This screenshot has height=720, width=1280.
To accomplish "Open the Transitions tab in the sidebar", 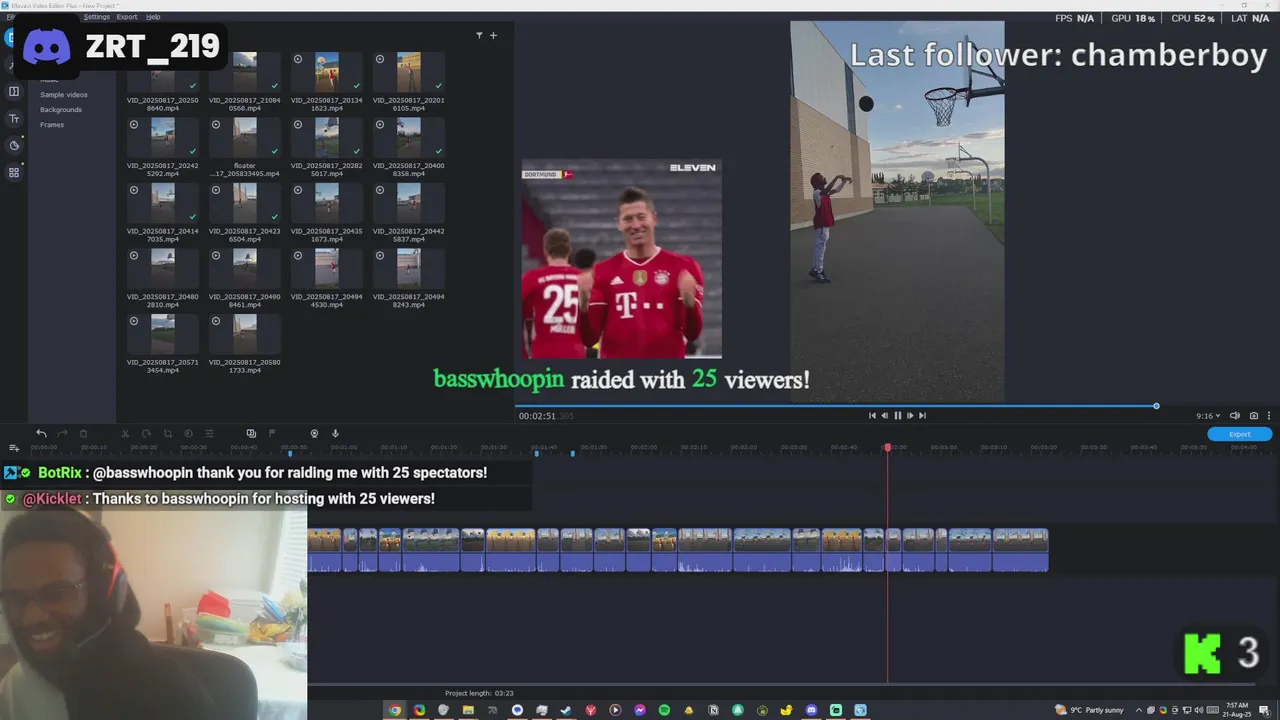I will (14, 92).
